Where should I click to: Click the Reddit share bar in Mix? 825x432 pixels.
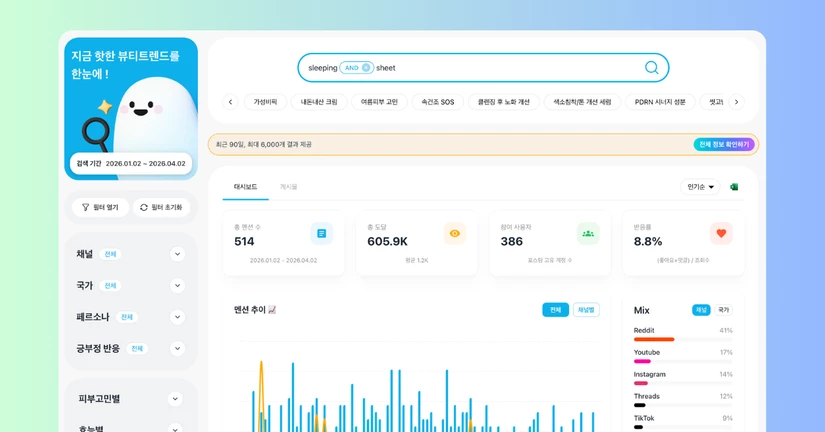(x=683, y=339)
